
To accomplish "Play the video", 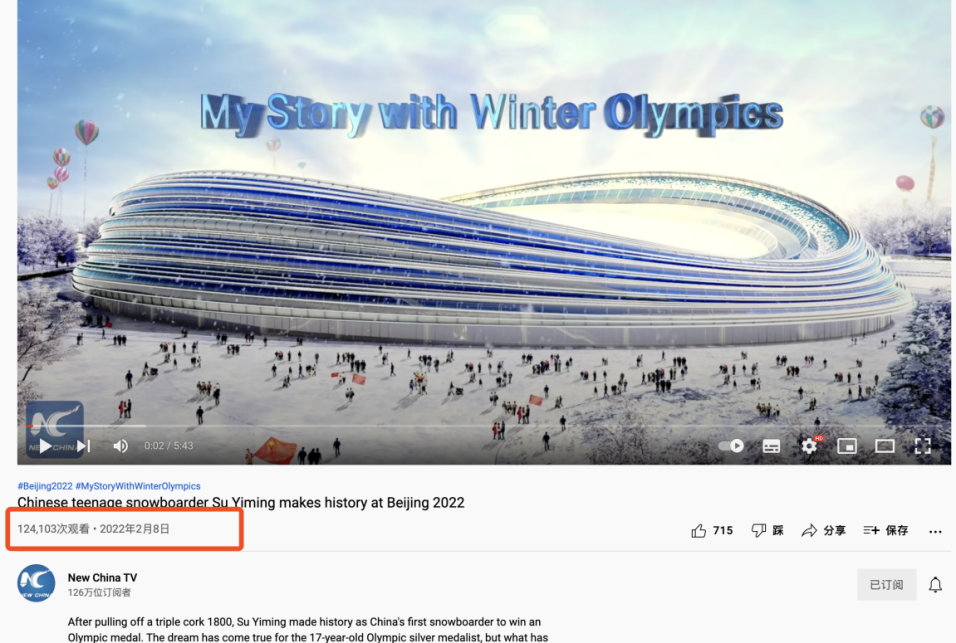I will (x=45, y=446).
